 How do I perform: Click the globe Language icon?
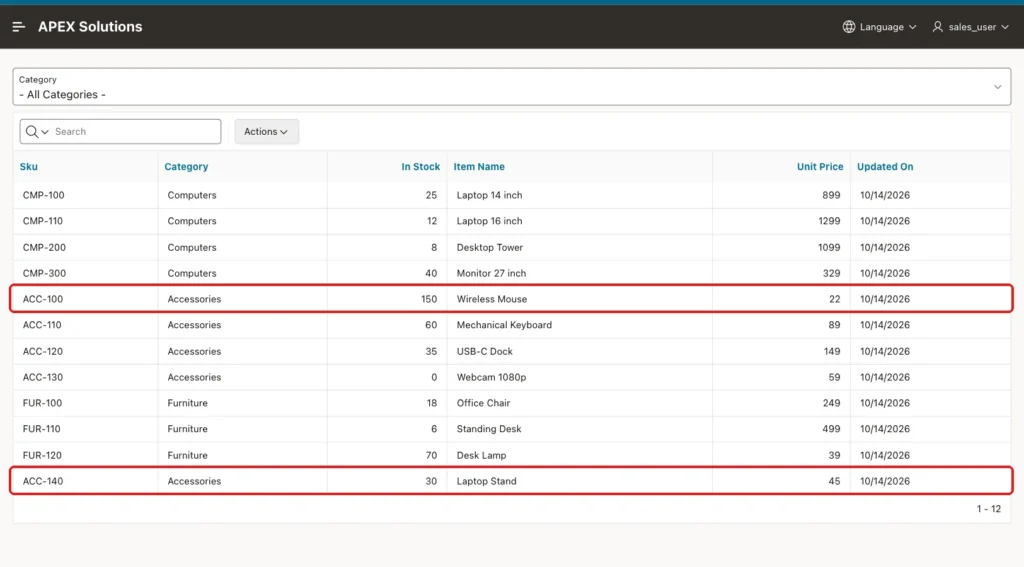848,27
